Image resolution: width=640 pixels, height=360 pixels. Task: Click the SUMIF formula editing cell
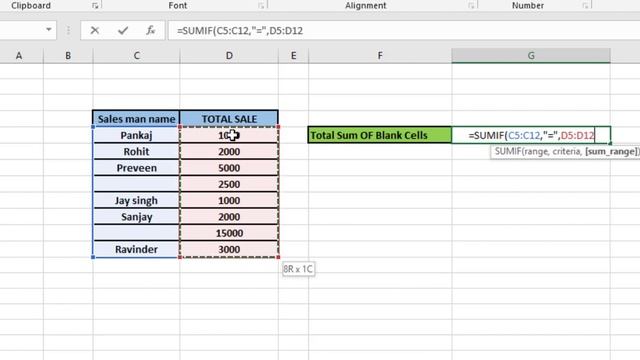click(531, 135)
